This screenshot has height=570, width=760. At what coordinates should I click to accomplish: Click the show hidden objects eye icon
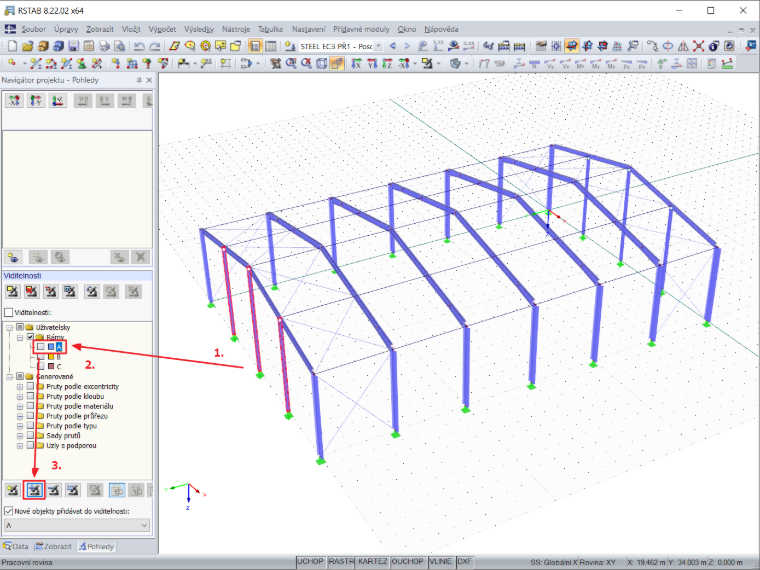(x=14, y=257)
